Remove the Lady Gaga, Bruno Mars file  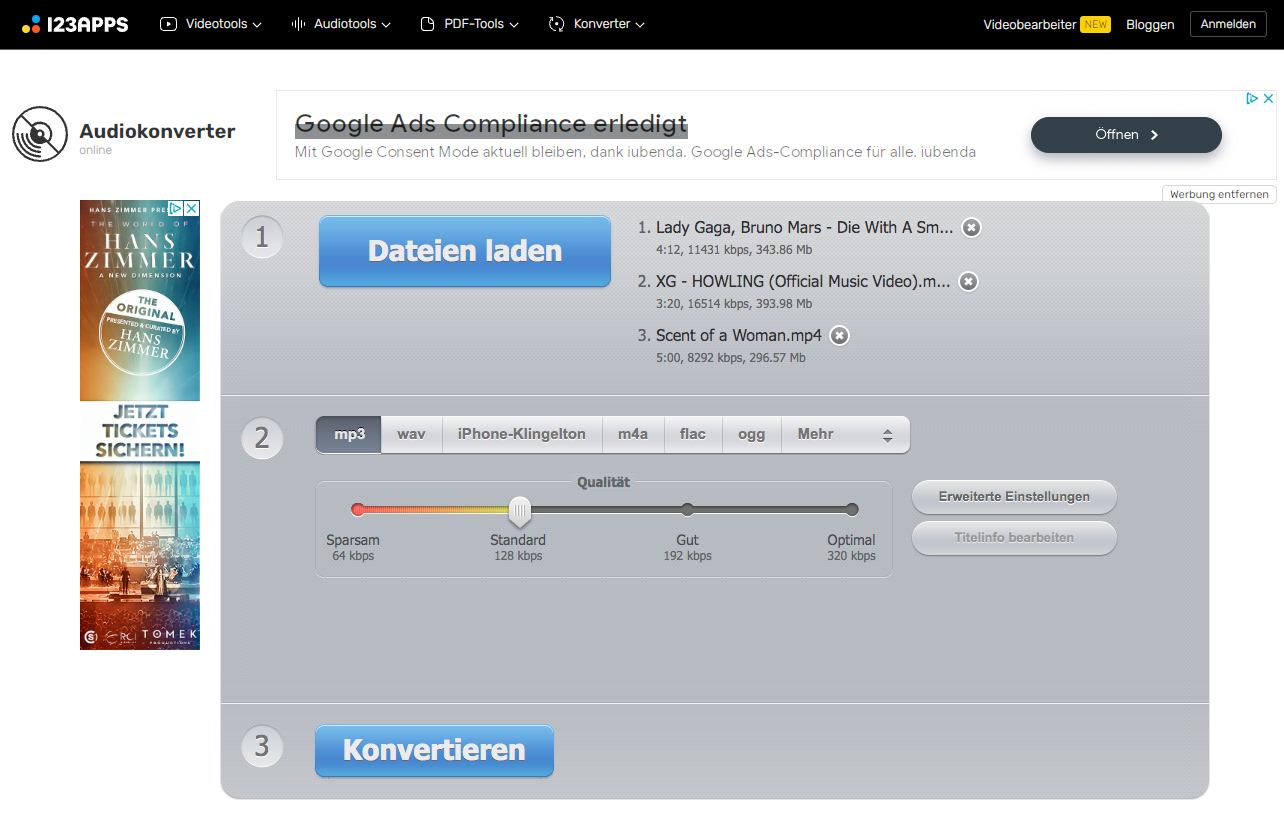click(x=971, y=228)
